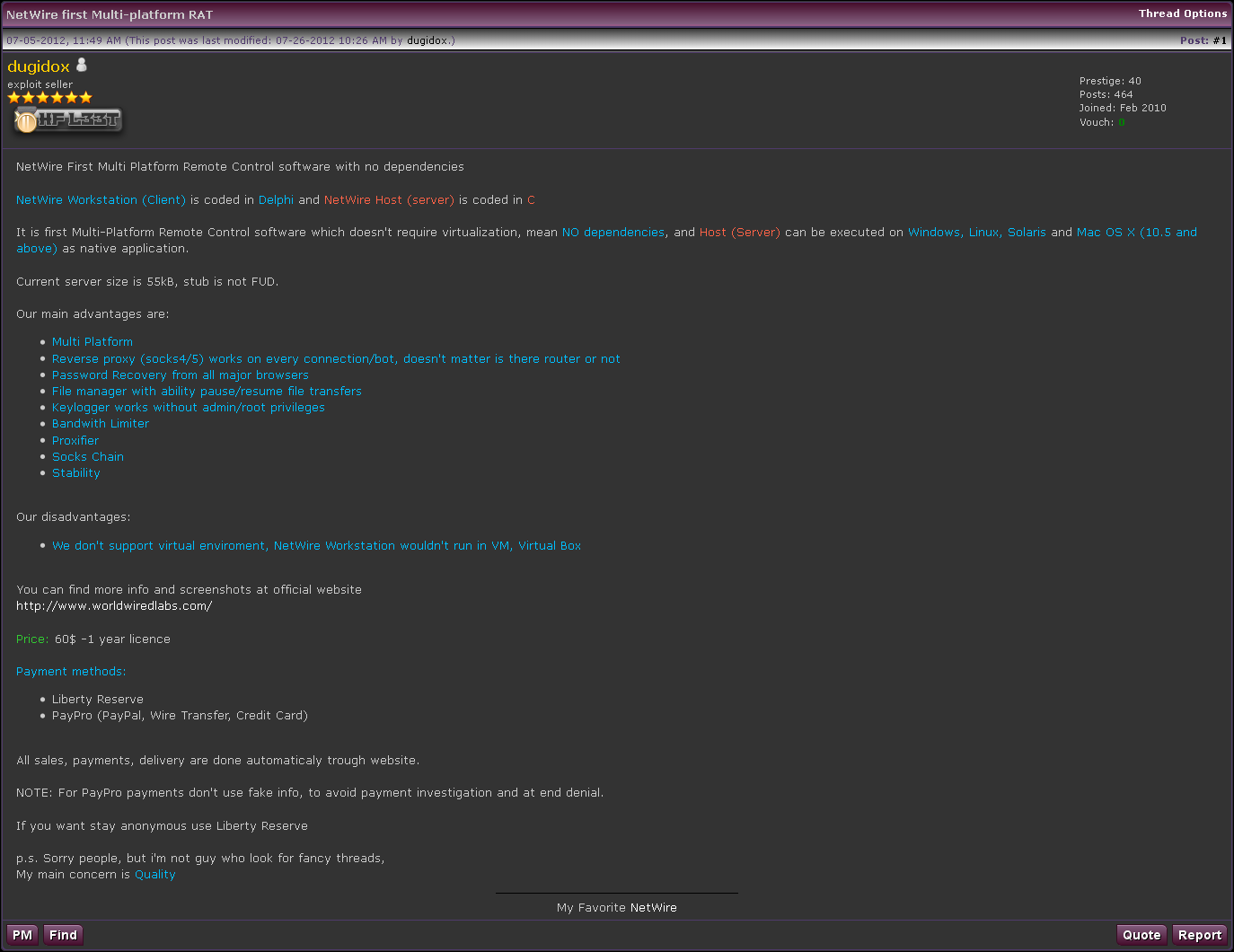This screenshot has width=1234, height=952.
Task: Select the 'PayPro (PayPal, Wire Transfer, Credit Card)' item
Action: [180, 716]
